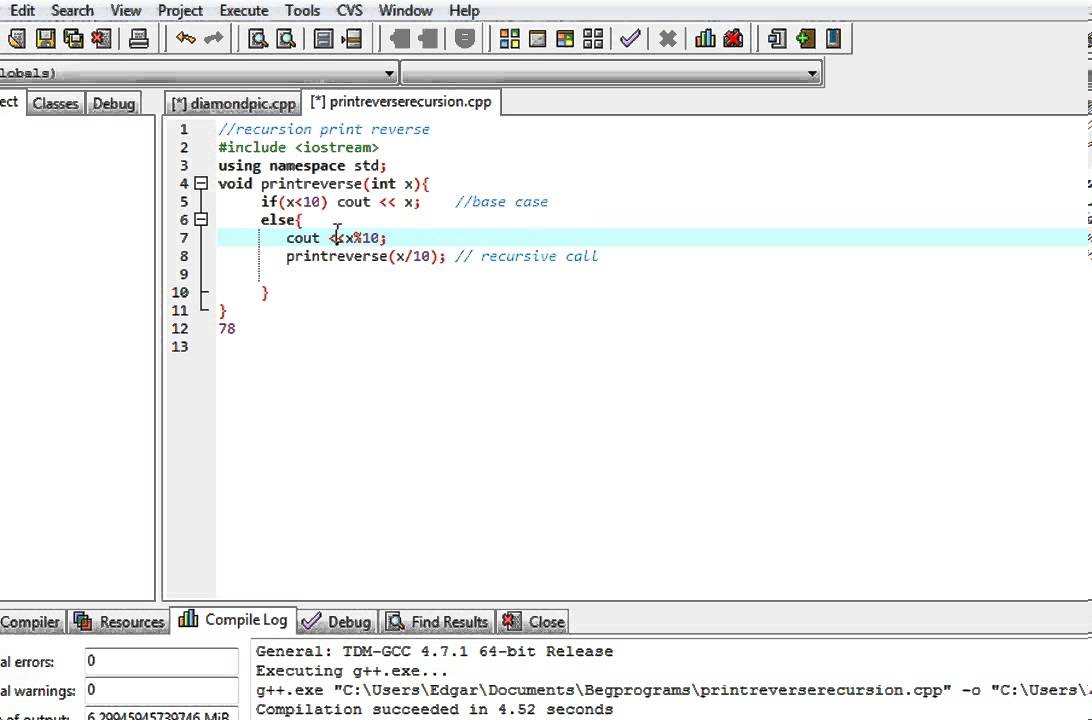Undo the last edit

[186, 38]
